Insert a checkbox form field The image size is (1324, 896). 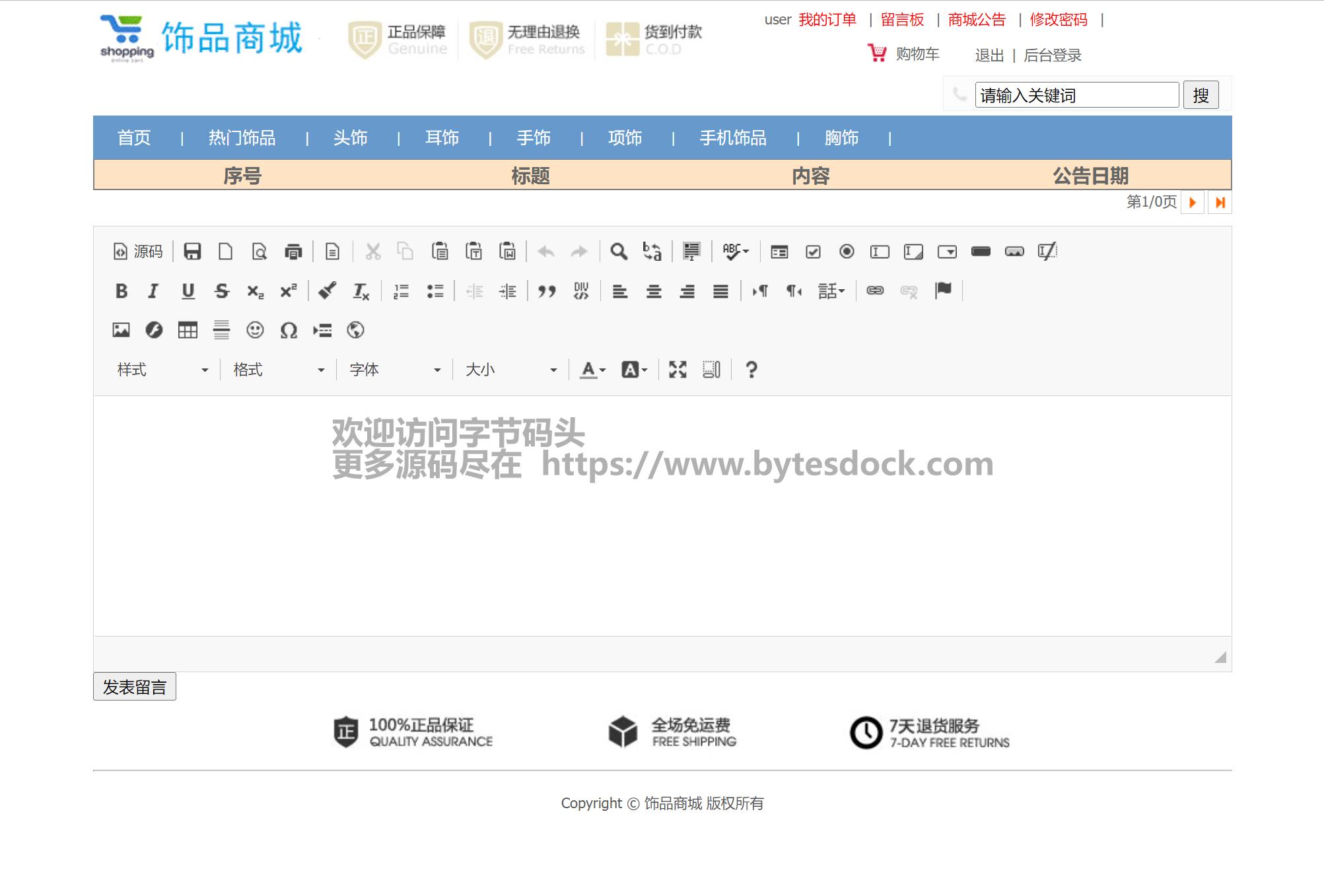point(813,252)
